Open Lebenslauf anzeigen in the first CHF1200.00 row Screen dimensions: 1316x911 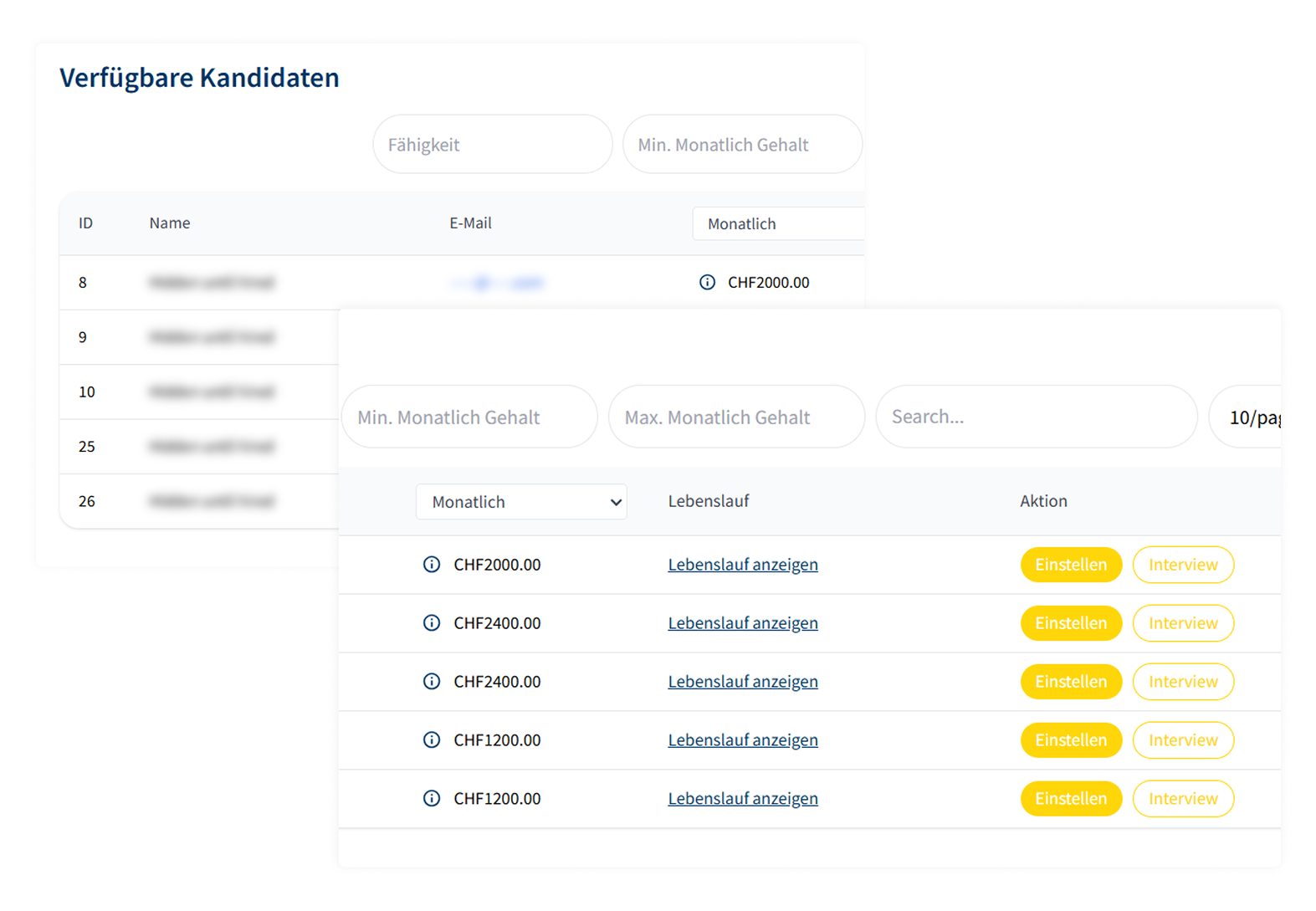(x=743, y=740)
